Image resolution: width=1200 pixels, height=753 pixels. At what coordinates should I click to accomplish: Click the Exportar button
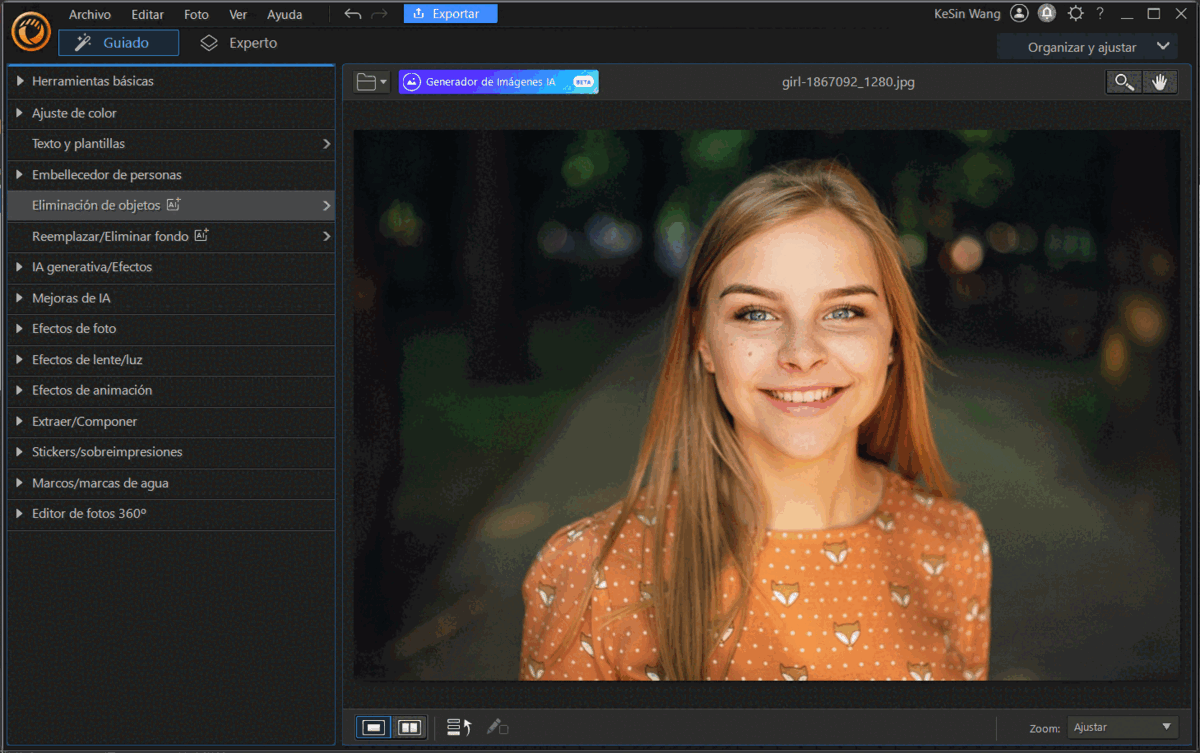tap(450, 14)
